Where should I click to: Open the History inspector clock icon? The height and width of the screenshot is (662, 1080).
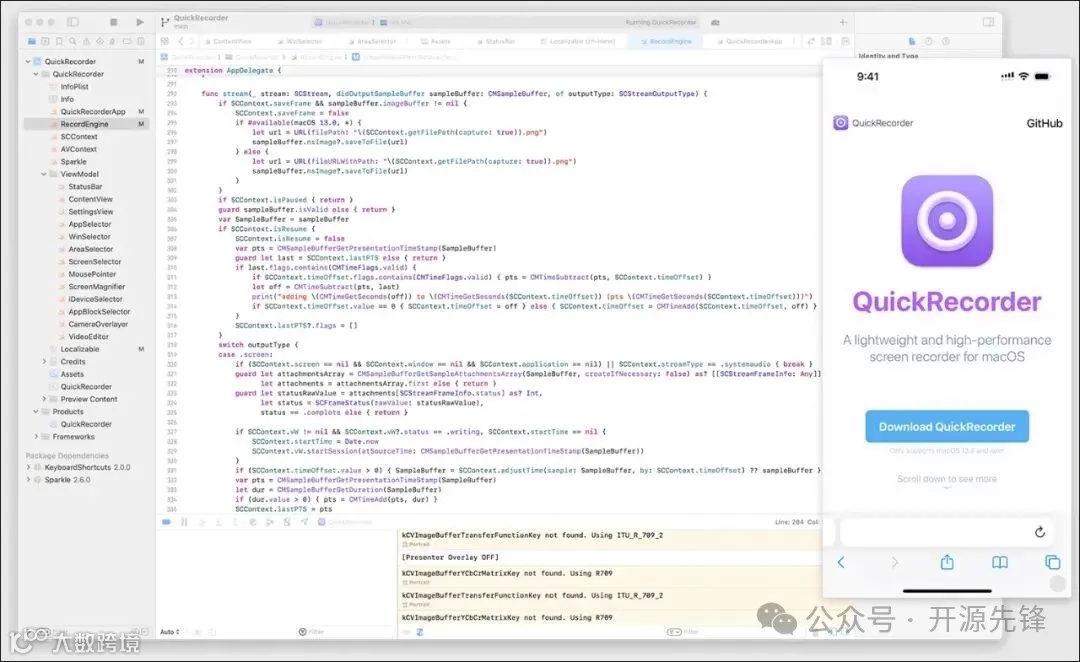coord(928,41)
